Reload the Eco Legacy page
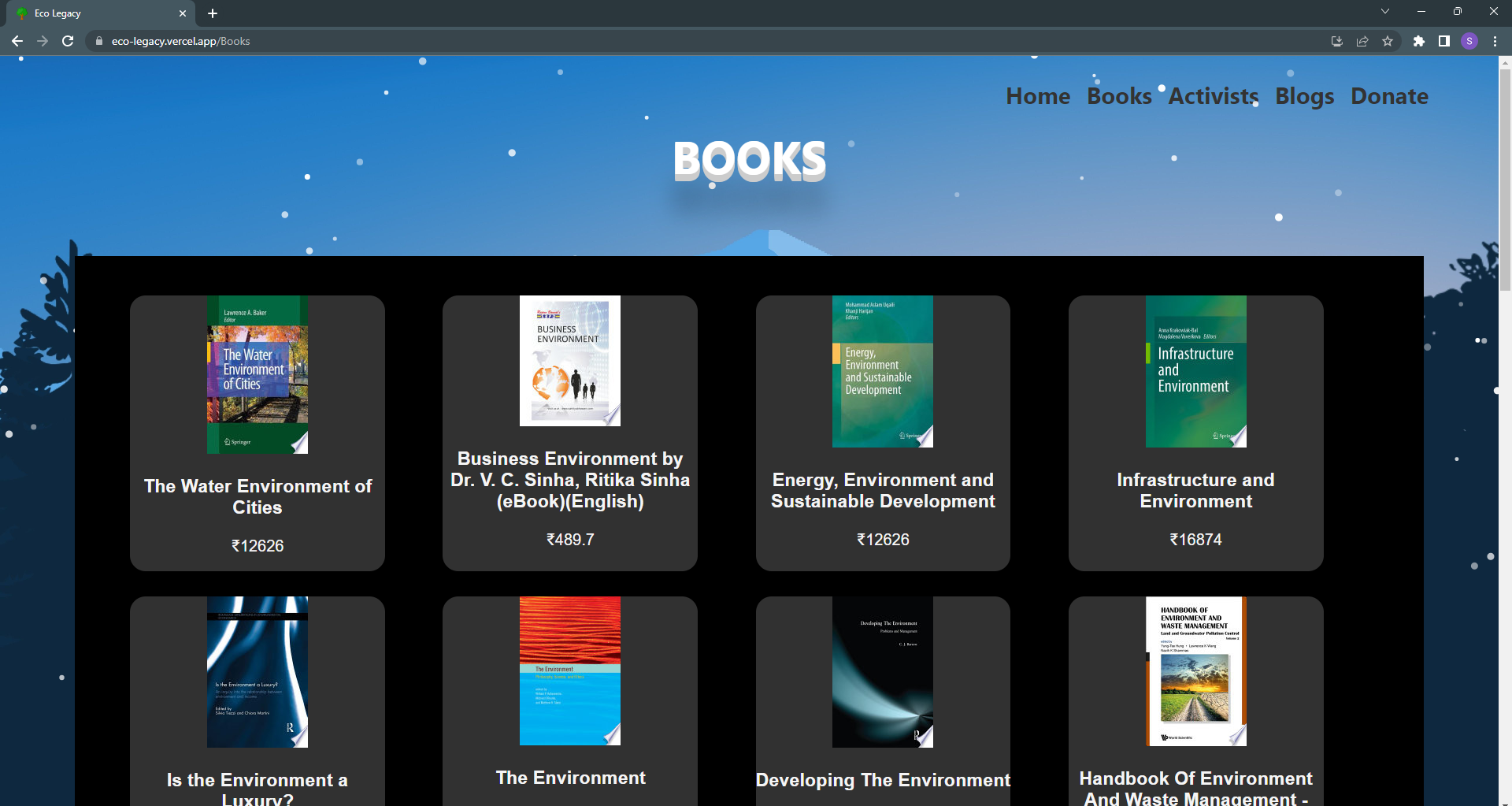The height and width of the screenshot is (806, 1512). pos(68,41)
